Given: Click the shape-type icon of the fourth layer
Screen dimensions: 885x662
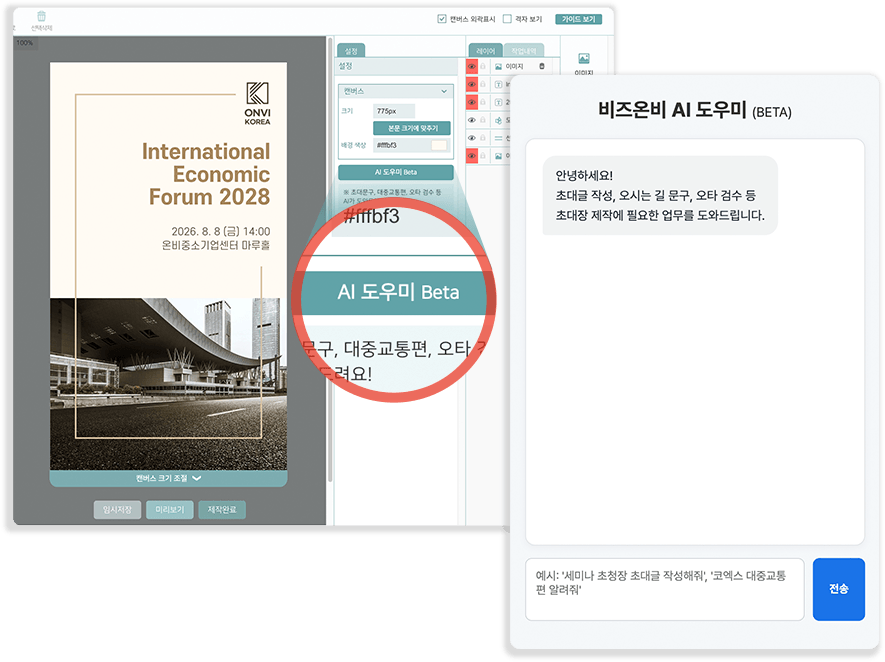Looking at the screenshot, I should coord(498,120).
